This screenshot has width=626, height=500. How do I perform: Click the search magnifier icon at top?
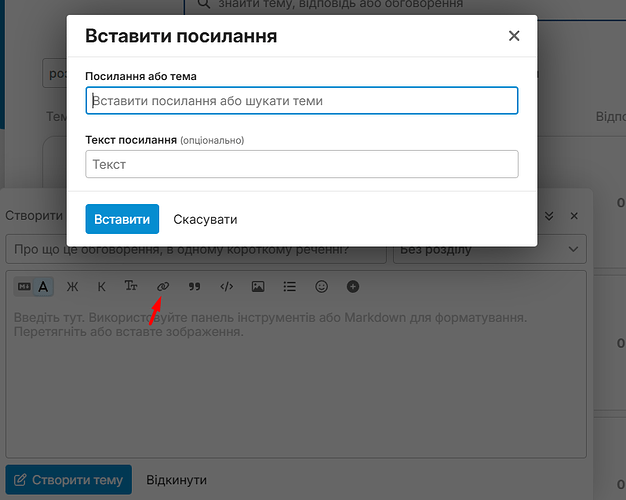204,4
